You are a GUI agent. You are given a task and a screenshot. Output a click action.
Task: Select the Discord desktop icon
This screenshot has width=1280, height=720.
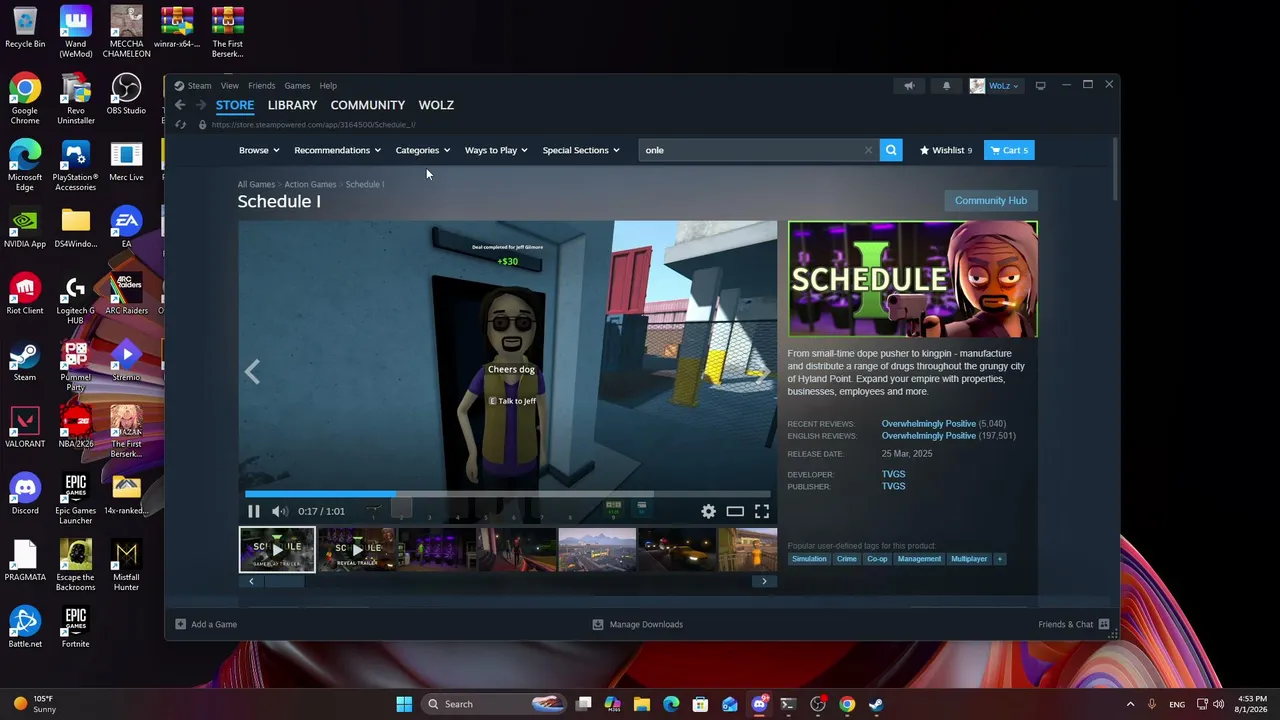point(25,494)
